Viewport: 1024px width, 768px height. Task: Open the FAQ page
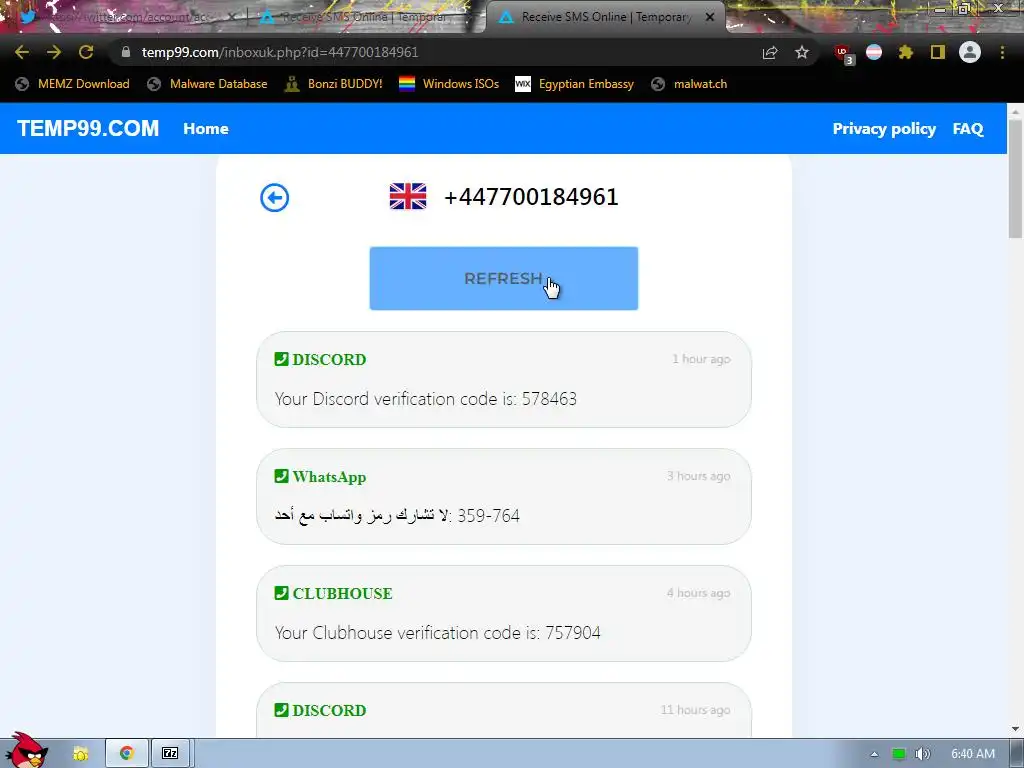[x=968, y=129]
